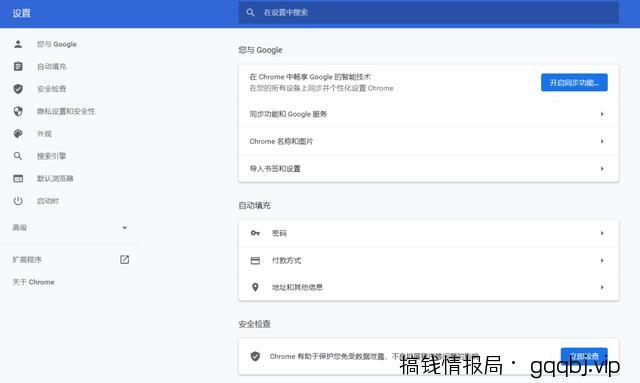Click the external link icon beside 扩展程序
The height and width of the screenshot is (383, 640).
click(x=124, y=260)
